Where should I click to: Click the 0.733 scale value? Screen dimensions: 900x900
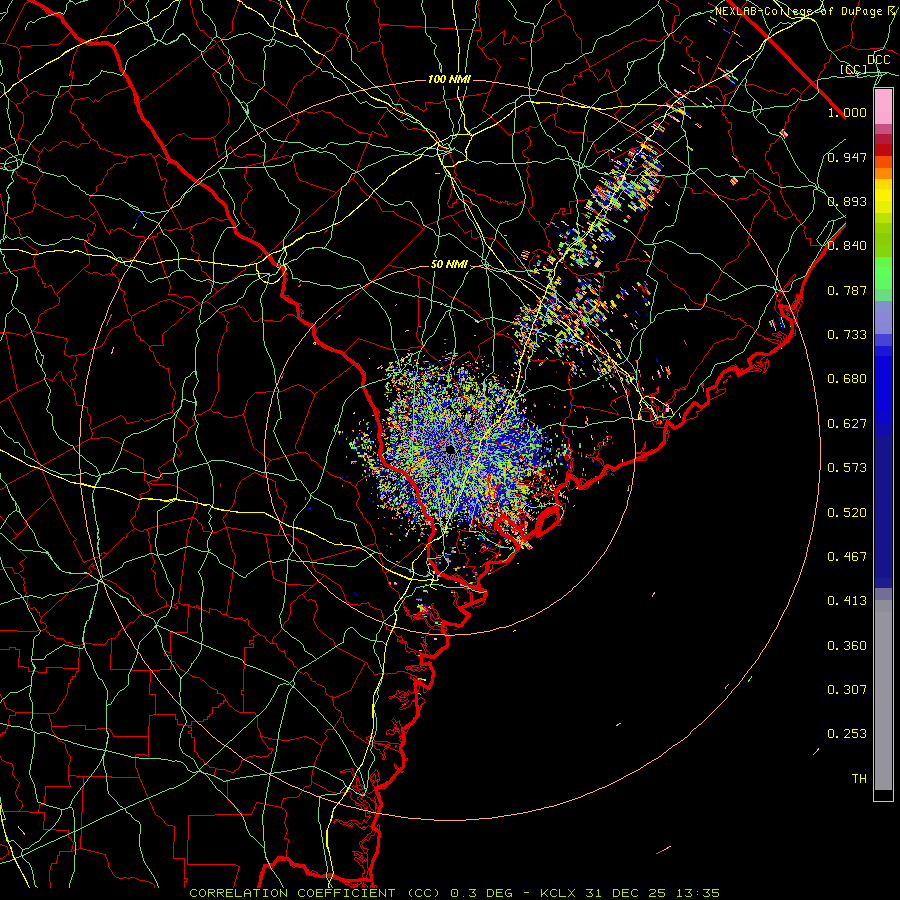click(847, 335)
